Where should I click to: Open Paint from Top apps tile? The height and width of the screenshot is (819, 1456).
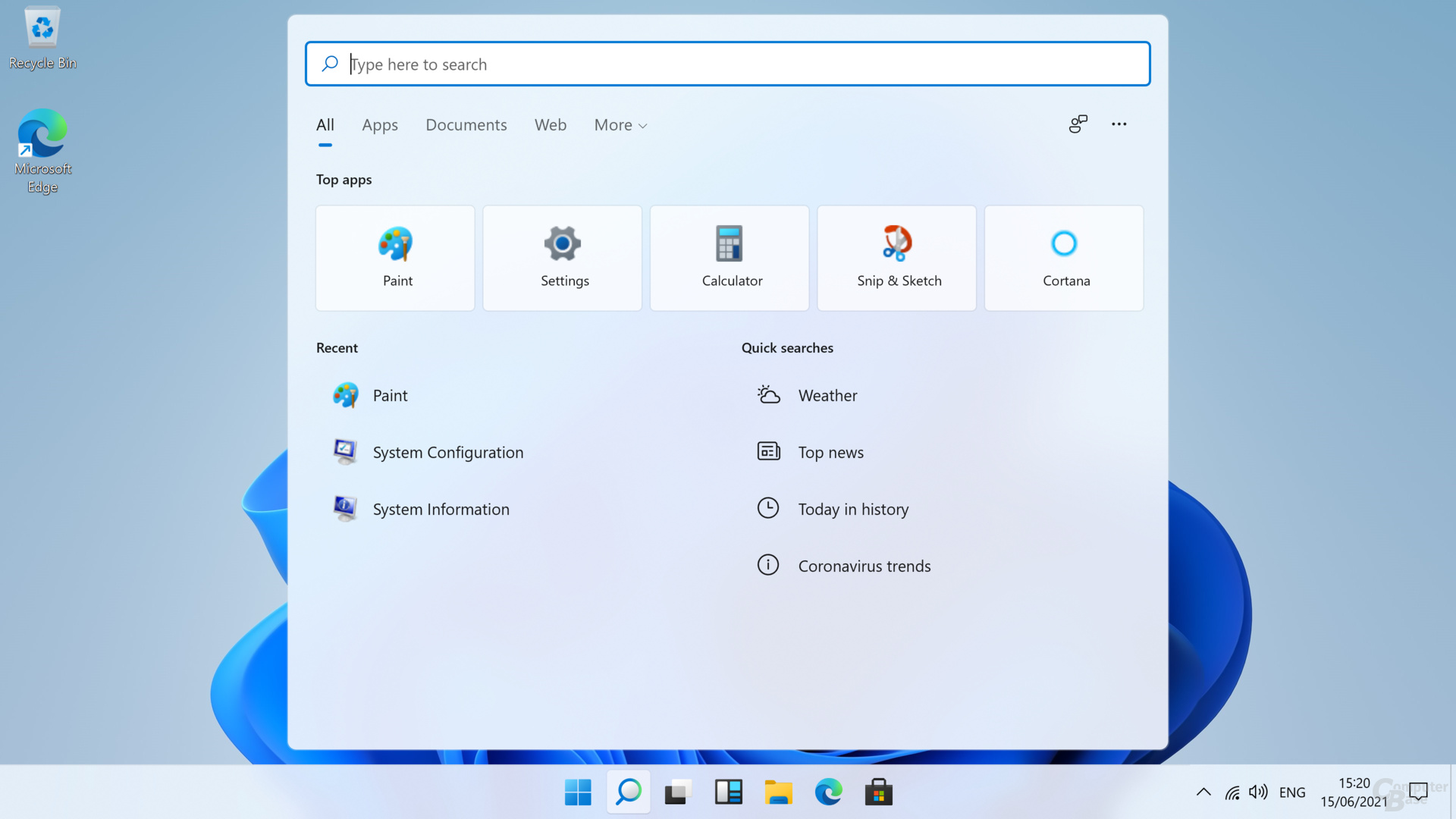pyautogui.click(x=395, y=258)
